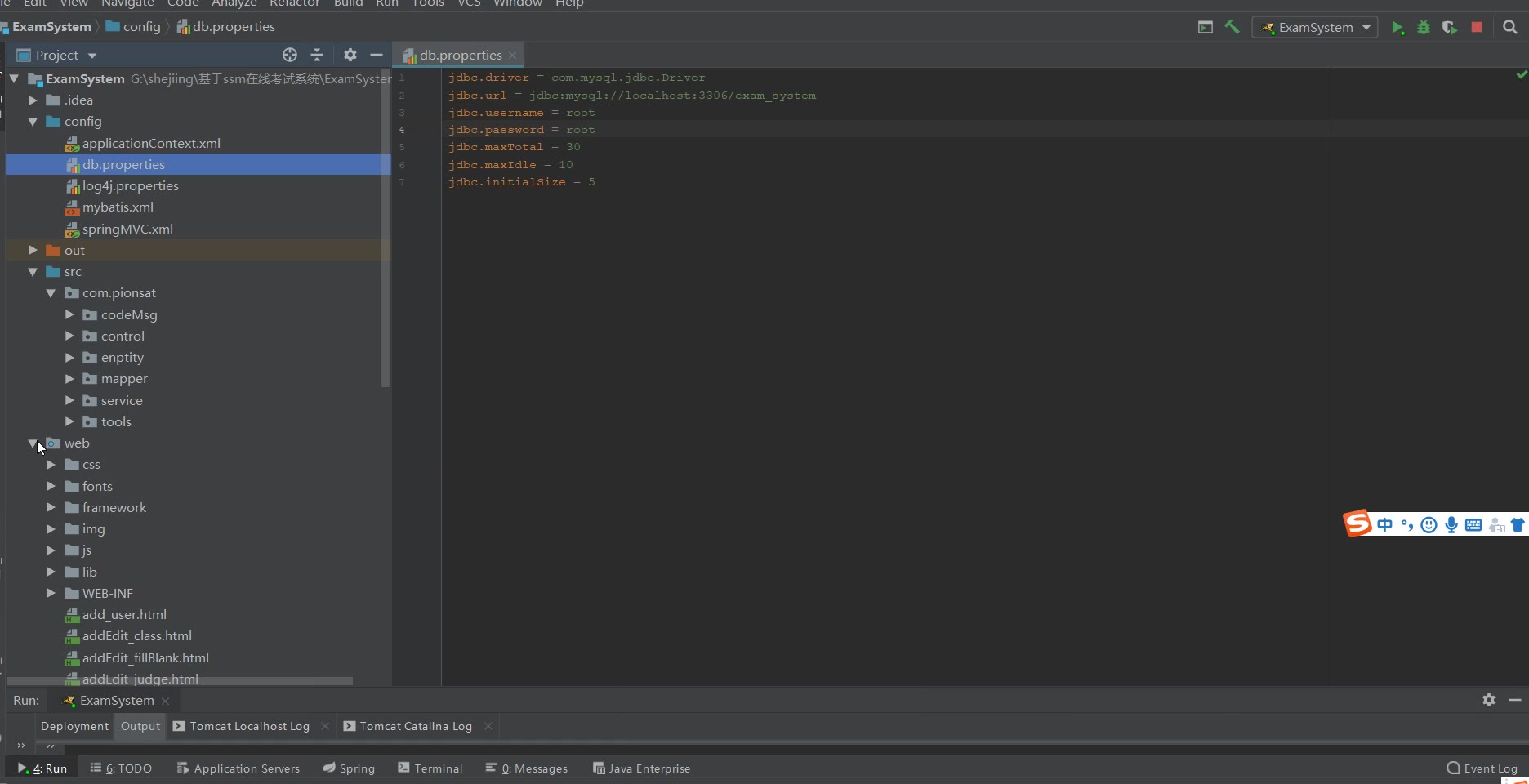
Task: Click the Sogou input method S logo
Action: coord(1357,523)
